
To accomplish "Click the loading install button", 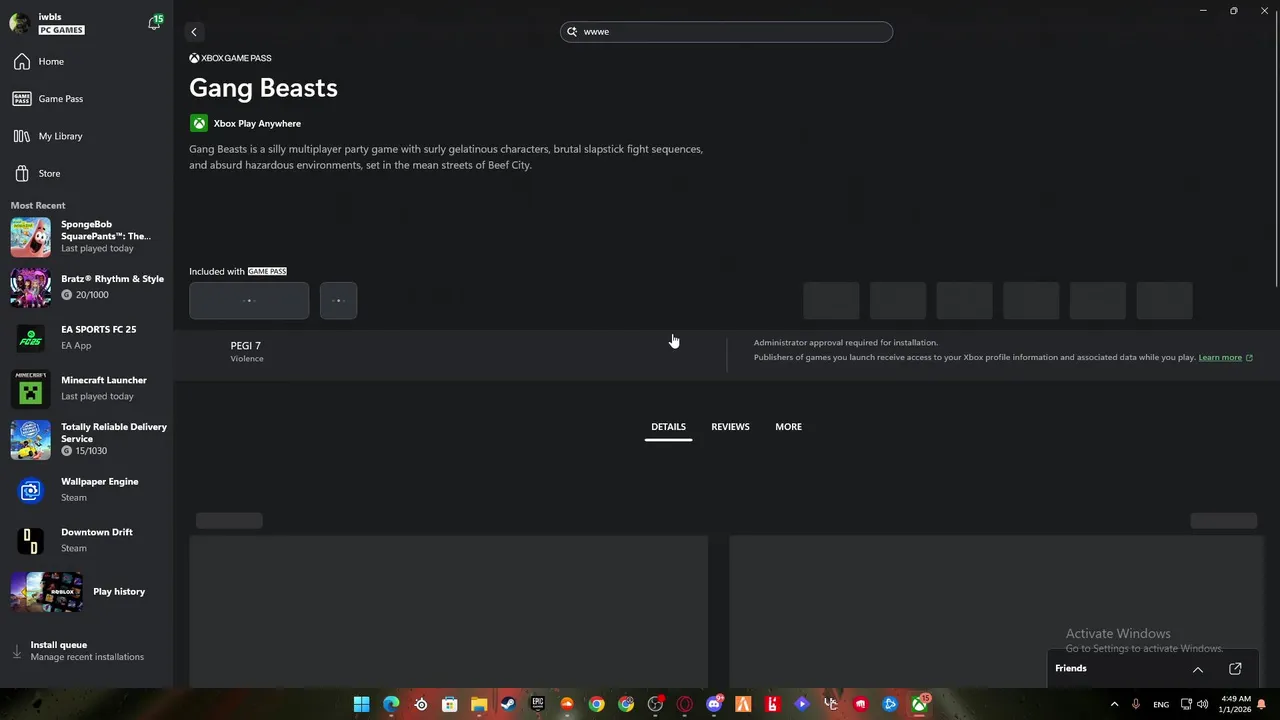I will 249,301.
